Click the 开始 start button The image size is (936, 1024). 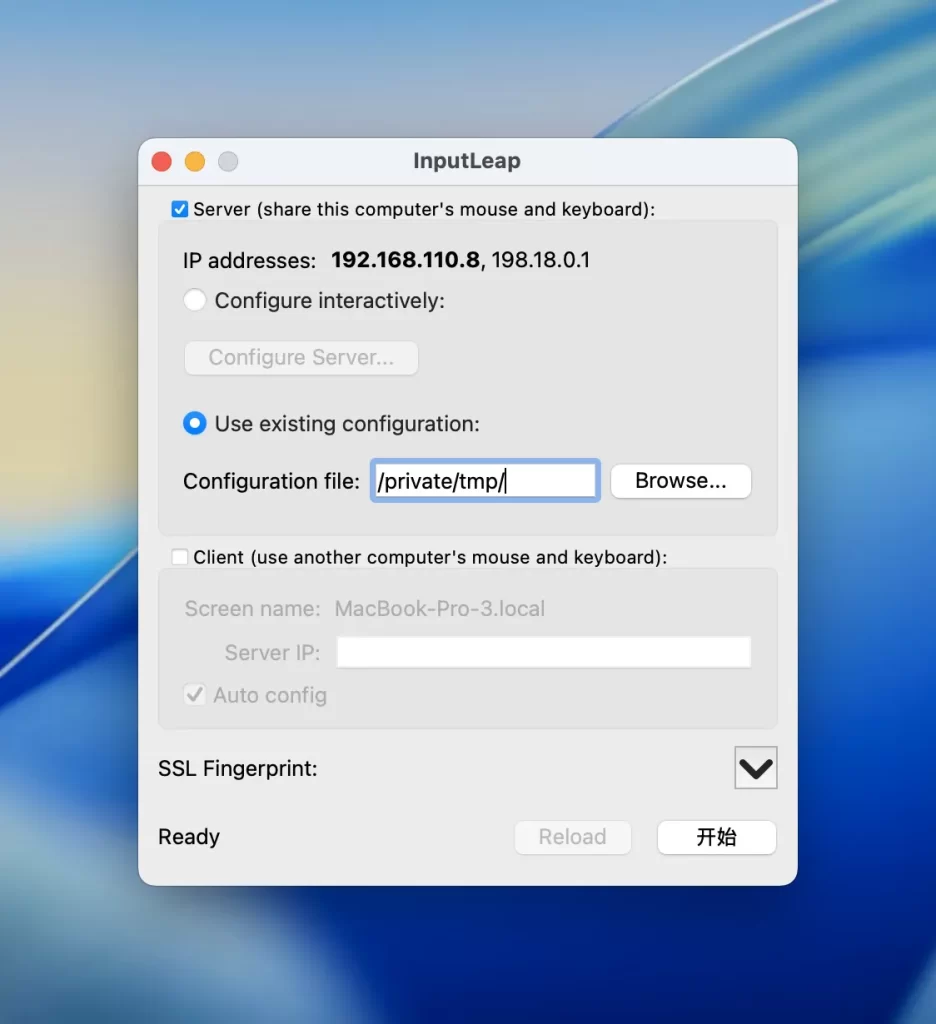pyautogui.click(x=716, y=837)
